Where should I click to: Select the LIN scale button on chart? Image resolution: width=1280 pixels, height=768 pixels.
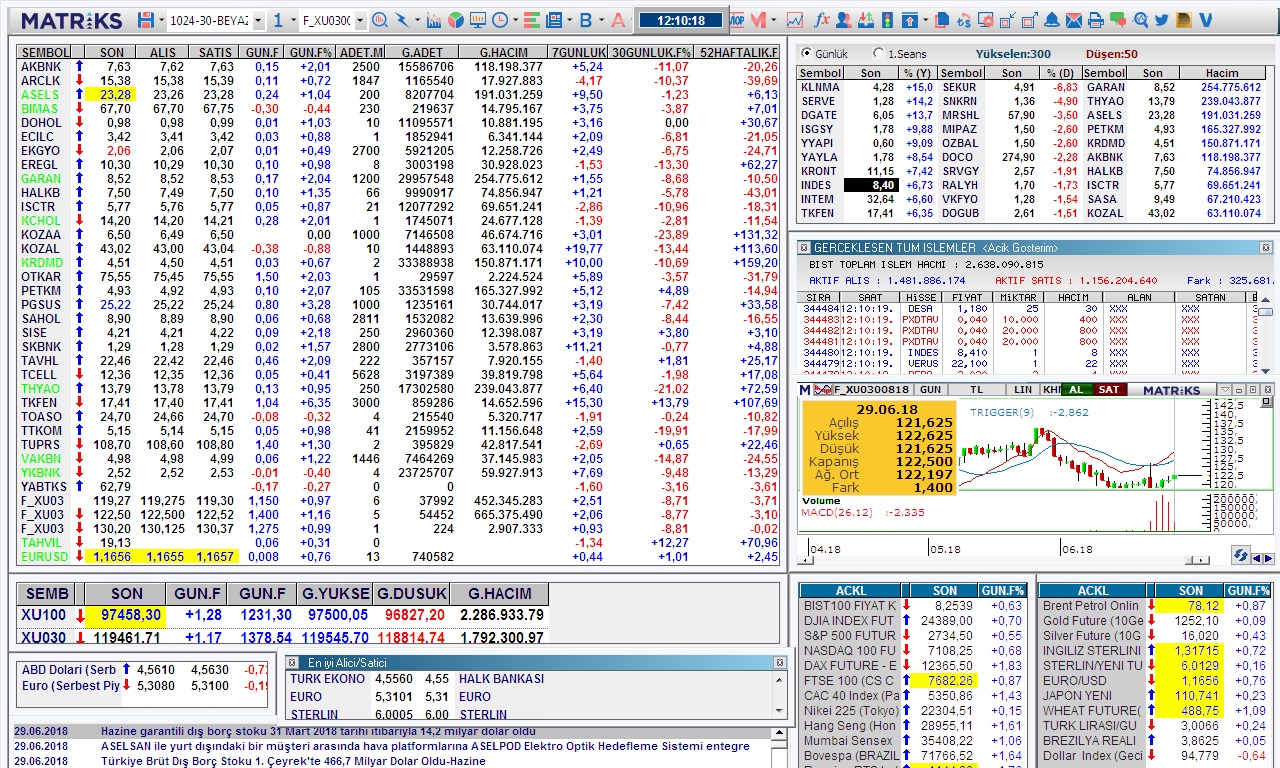coord(1022,389)
